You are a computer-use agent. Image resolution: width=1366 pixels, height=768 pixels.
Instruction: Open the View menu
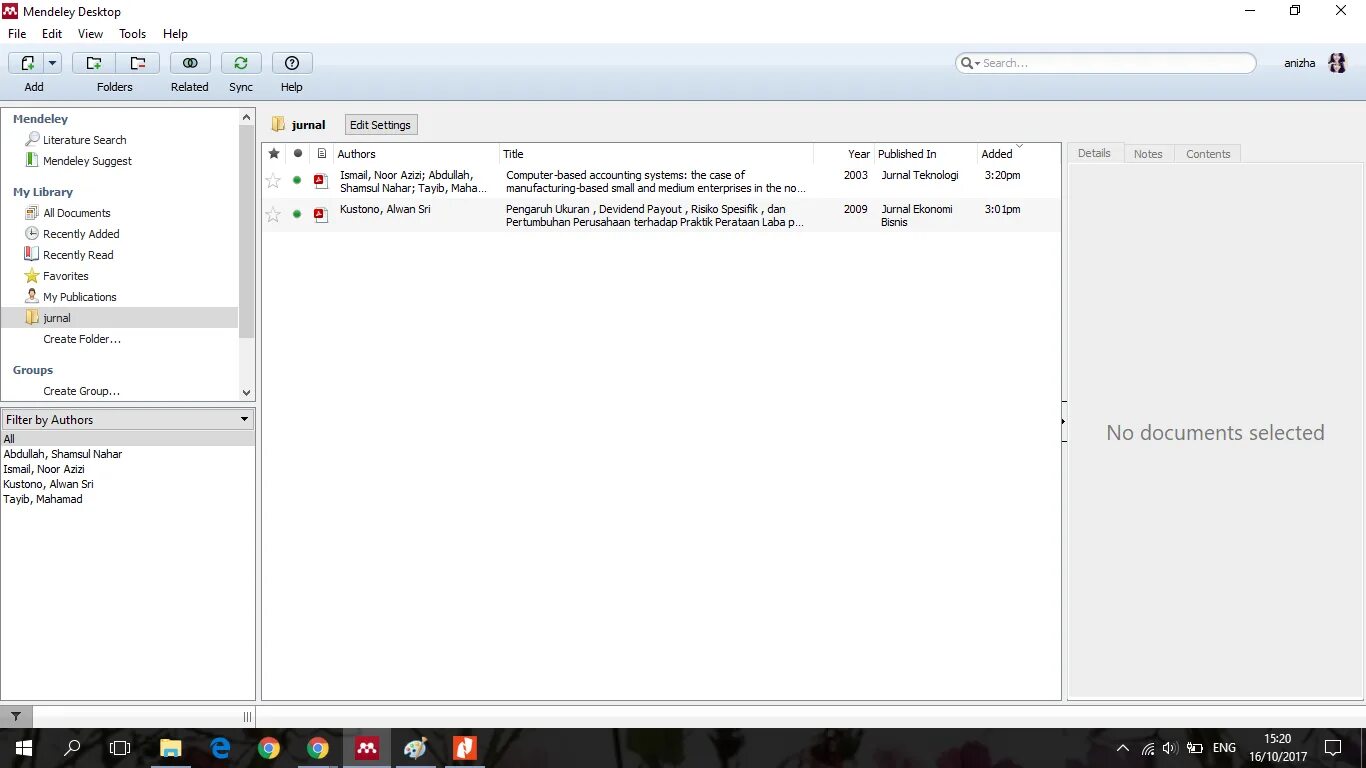(90, 34)
